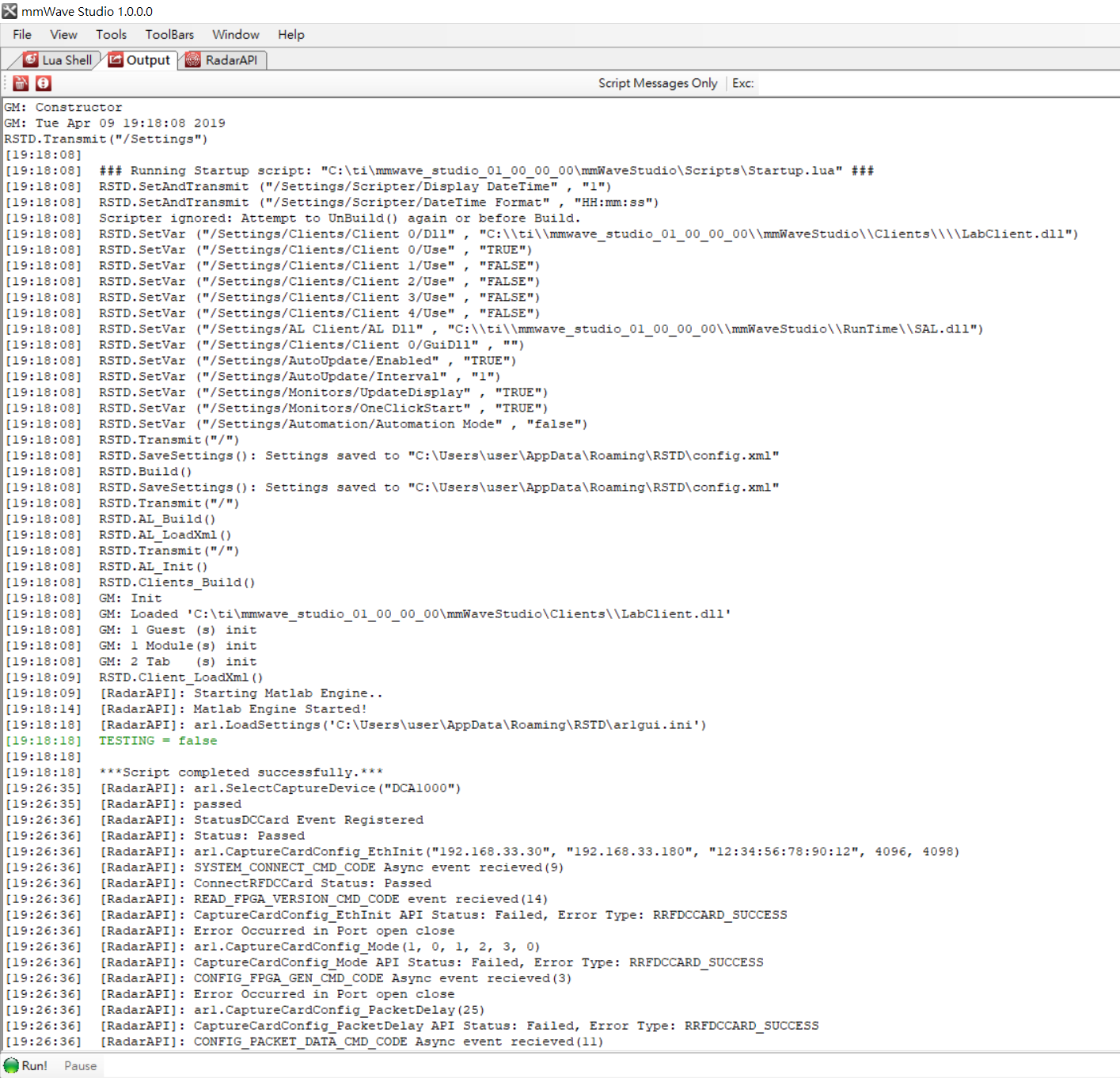Click the 'Monitors/UpdateDisplay' line

[x=277, y=392]
